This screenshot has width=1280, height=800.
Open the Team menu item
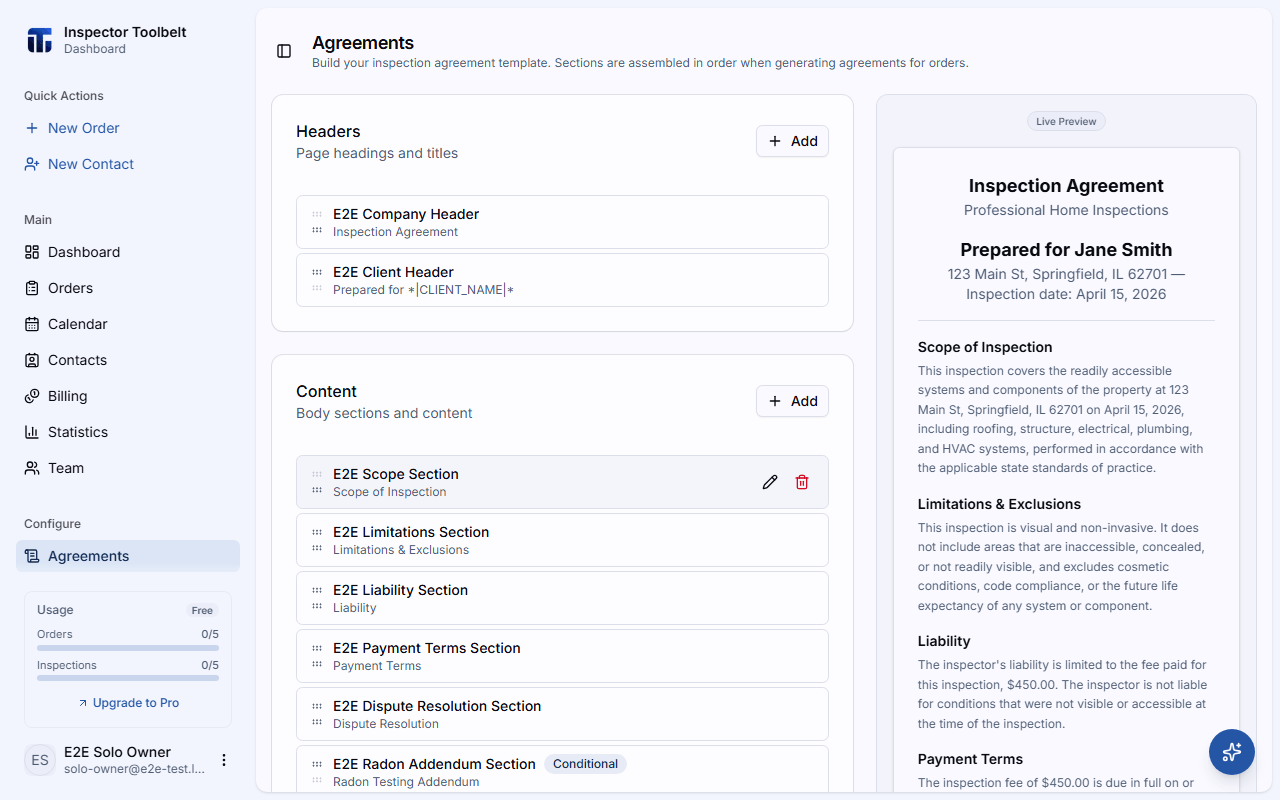(128, 468)
